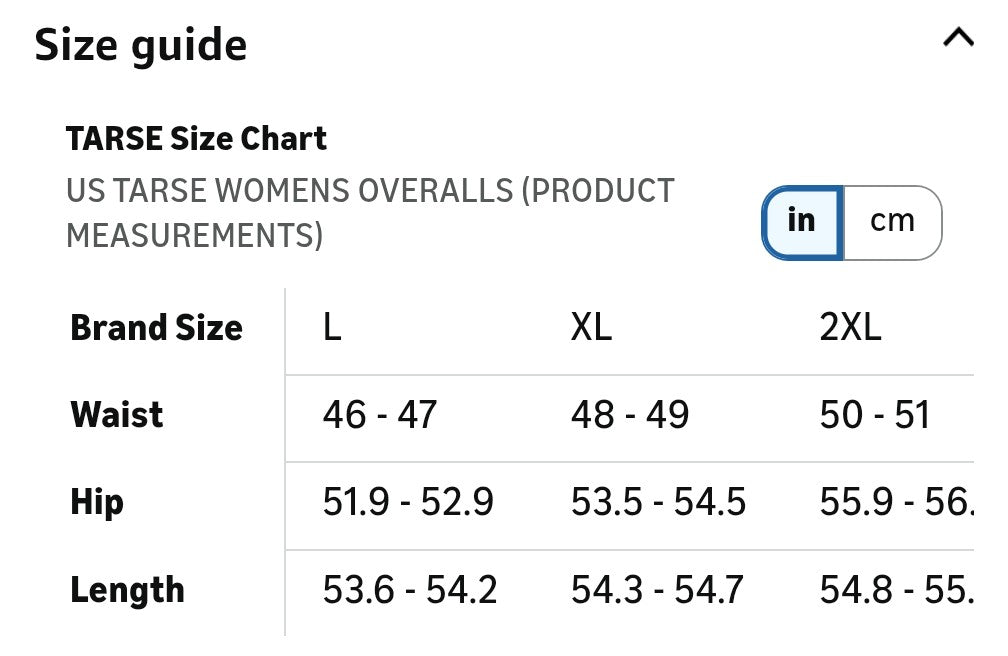Switch measurements to centimeters
Image resolution: width=1008 pixels, height=656 pixels.
point(892,221)
